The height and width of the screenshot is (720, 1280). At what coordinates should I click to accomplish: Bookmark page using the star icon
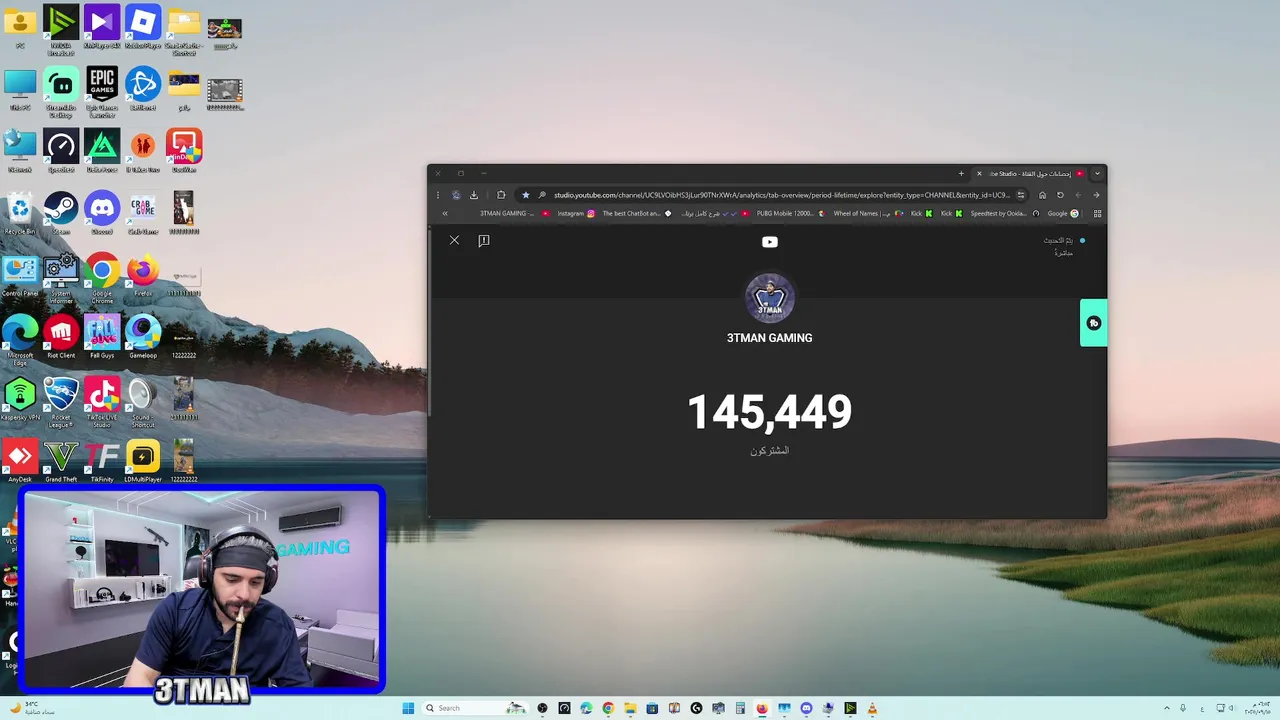525,195
